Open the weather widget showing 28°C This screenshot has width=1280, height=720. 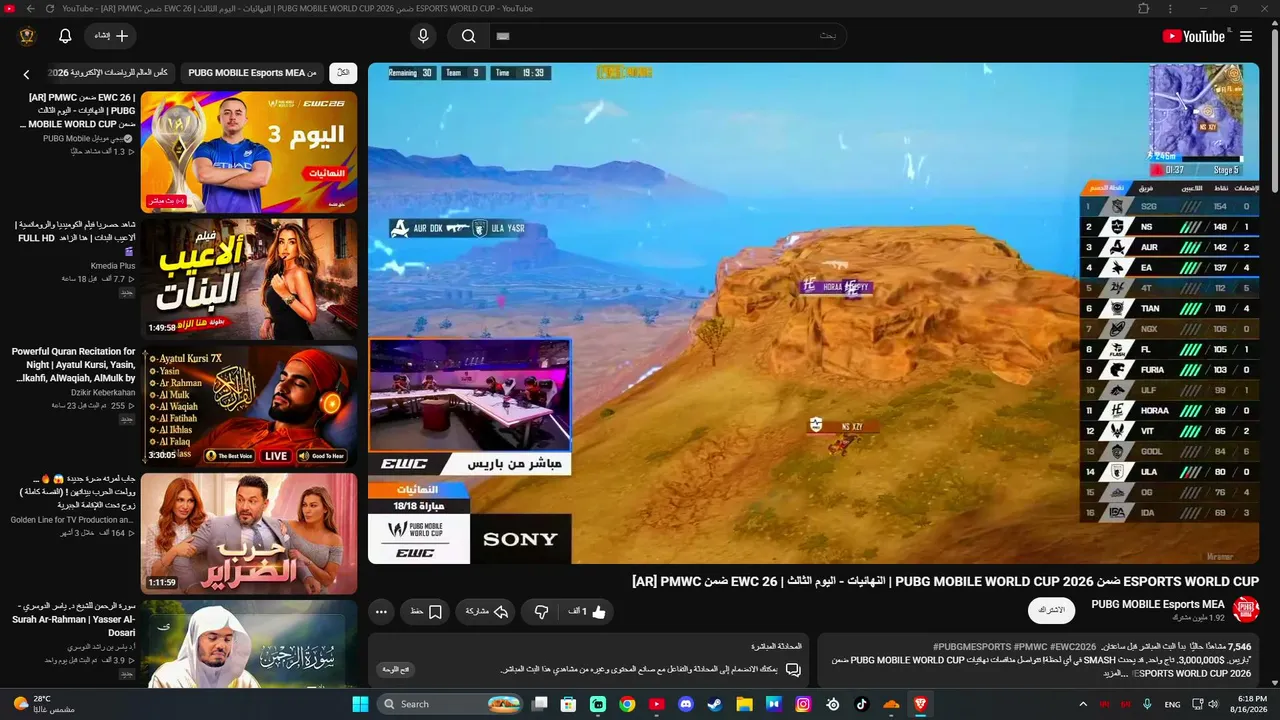pyautogui.click(x=42, y=704)
